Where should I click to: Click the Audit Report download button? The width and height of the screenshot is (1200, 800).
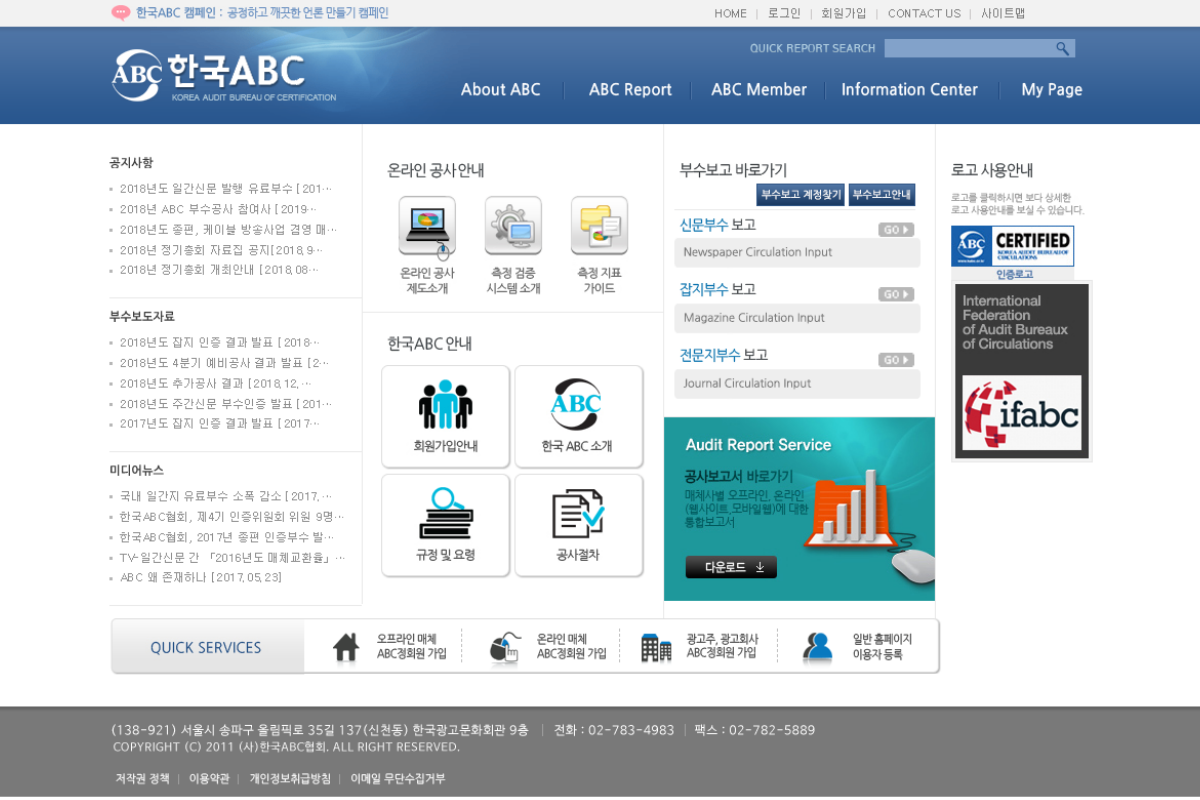(x=731, y=567)
